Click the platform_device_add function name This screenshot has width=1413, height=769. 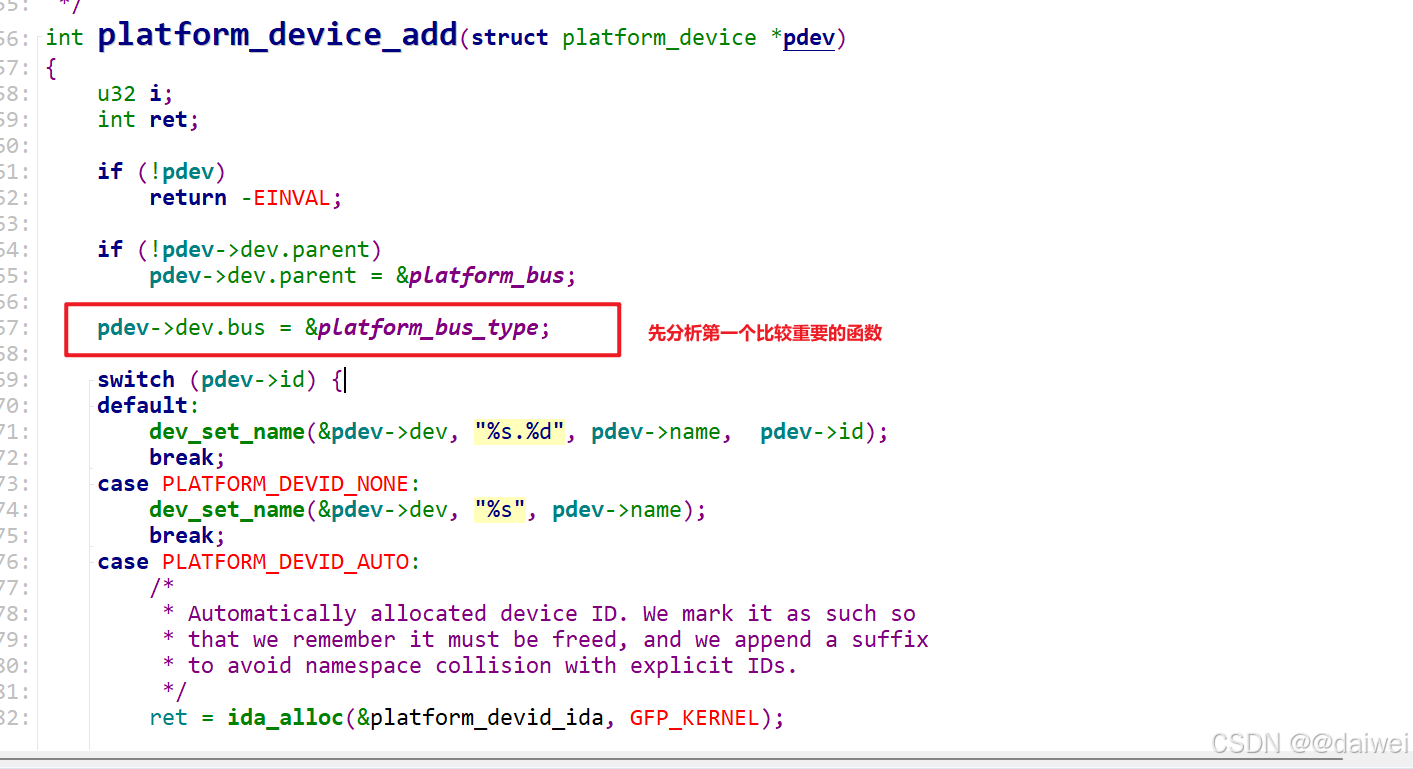[277, 36]
